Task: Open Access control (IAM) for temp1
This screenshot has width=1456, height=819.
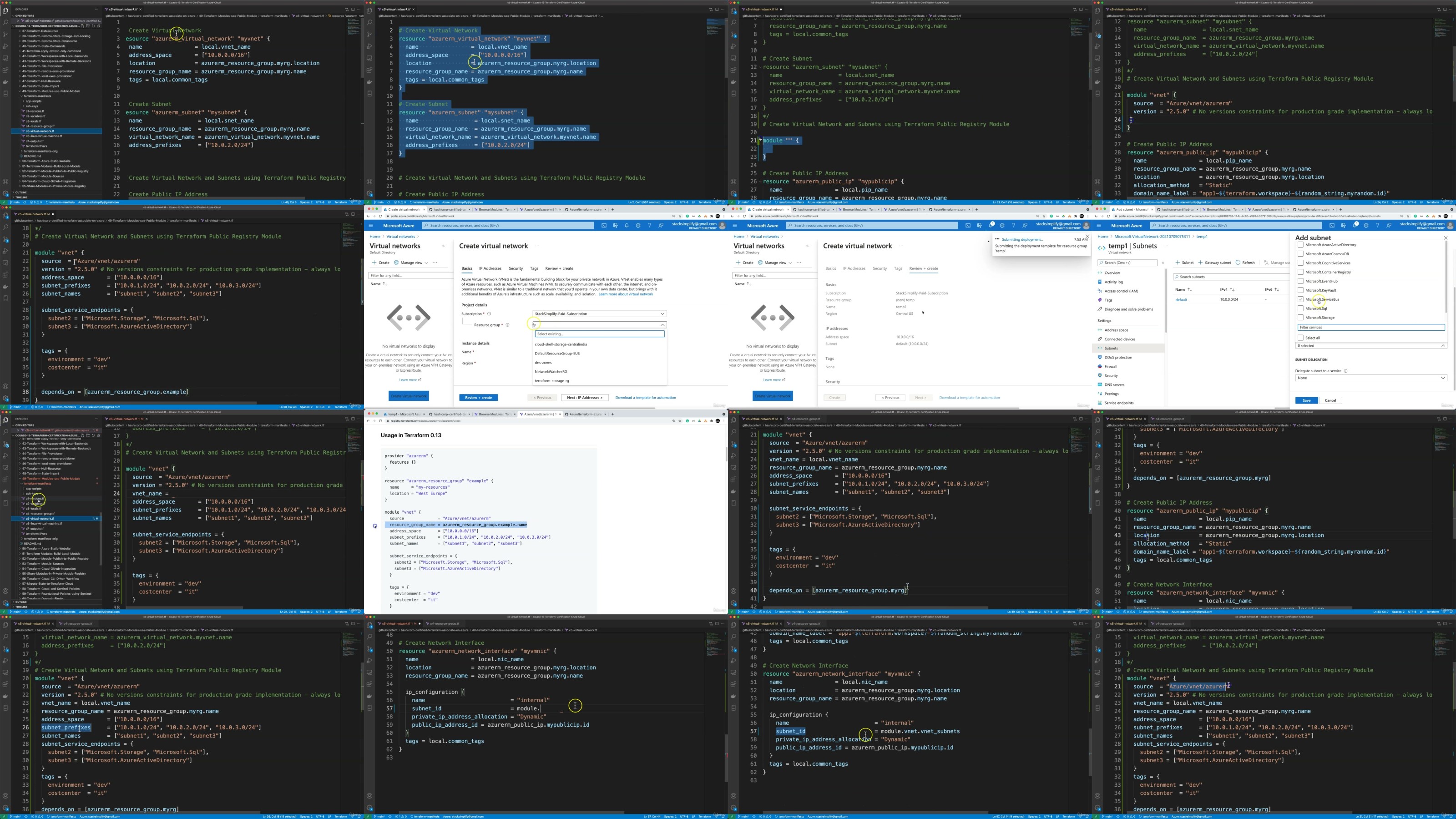Action: pyautogui.click(x=1121, y=291)
